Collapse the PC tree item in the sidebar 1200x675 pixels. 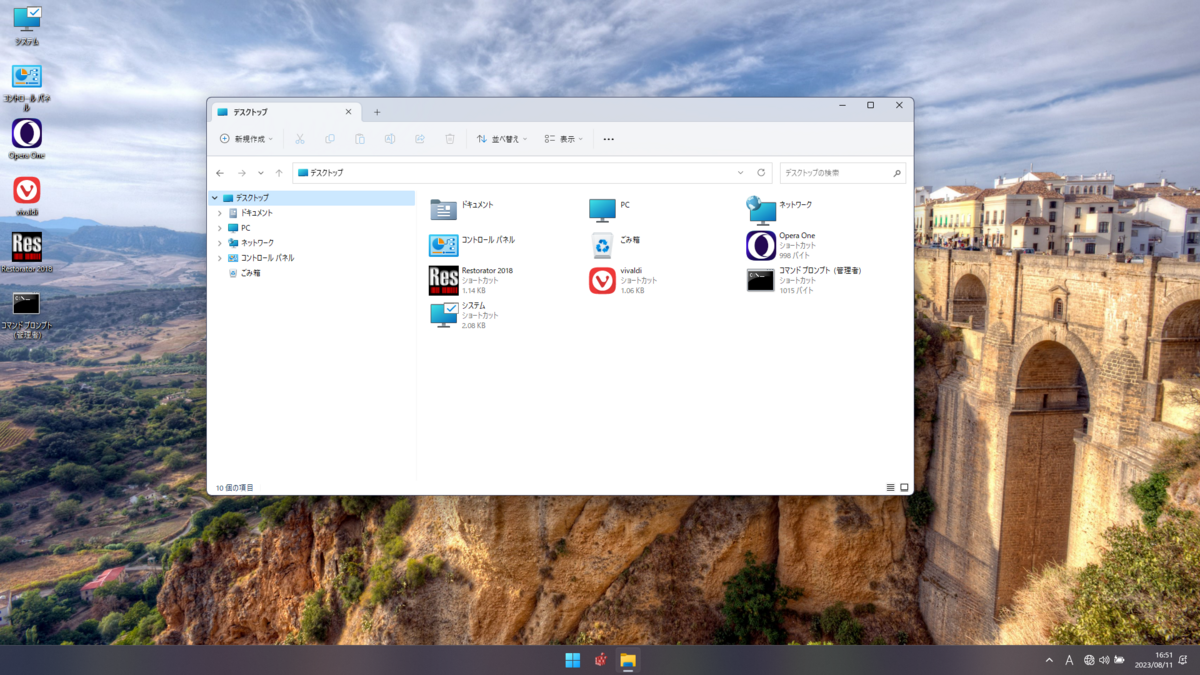pos(222,227)
